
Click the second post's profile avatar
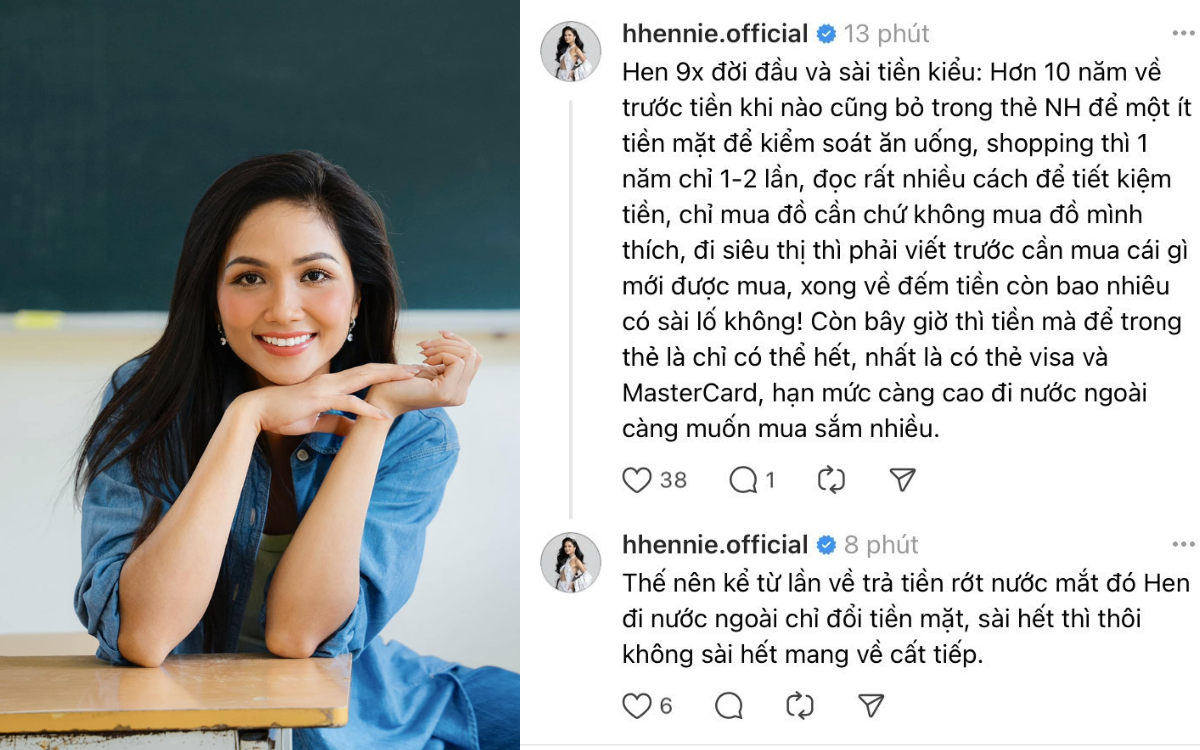[571, 562]
